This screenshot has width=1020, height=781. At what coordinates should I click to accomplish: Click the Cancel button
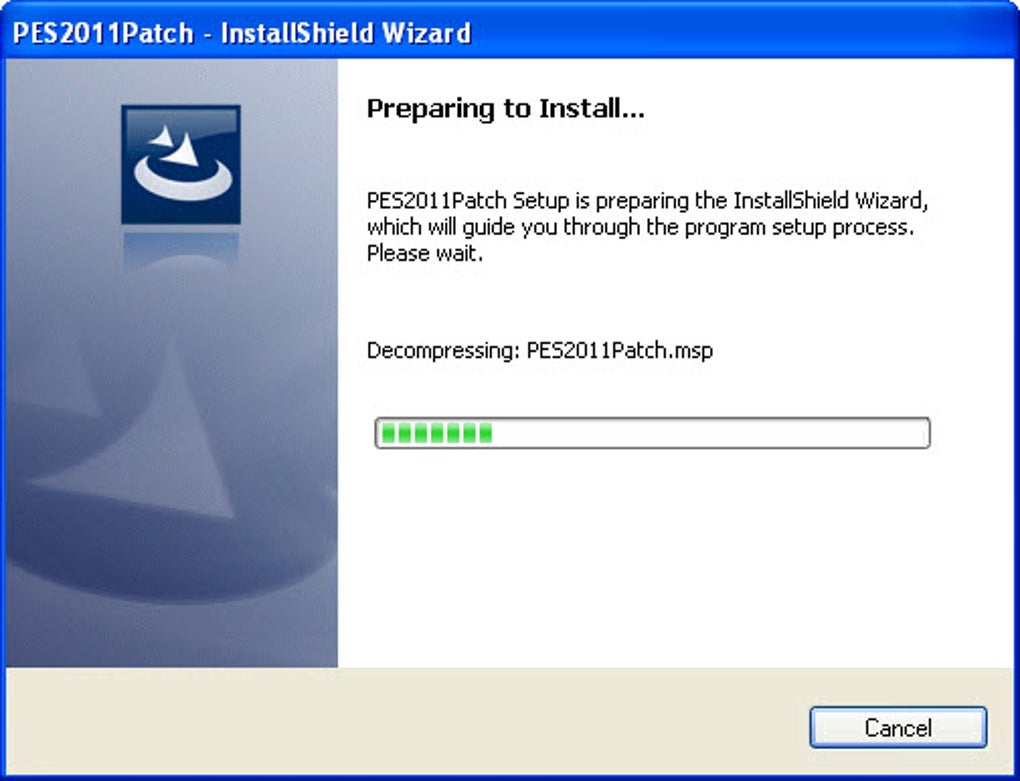pos(898,727)
